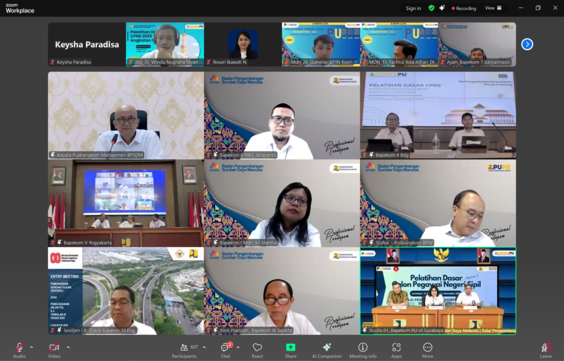
Task: Expand the audio options caret
Action: tap(31, 347)
